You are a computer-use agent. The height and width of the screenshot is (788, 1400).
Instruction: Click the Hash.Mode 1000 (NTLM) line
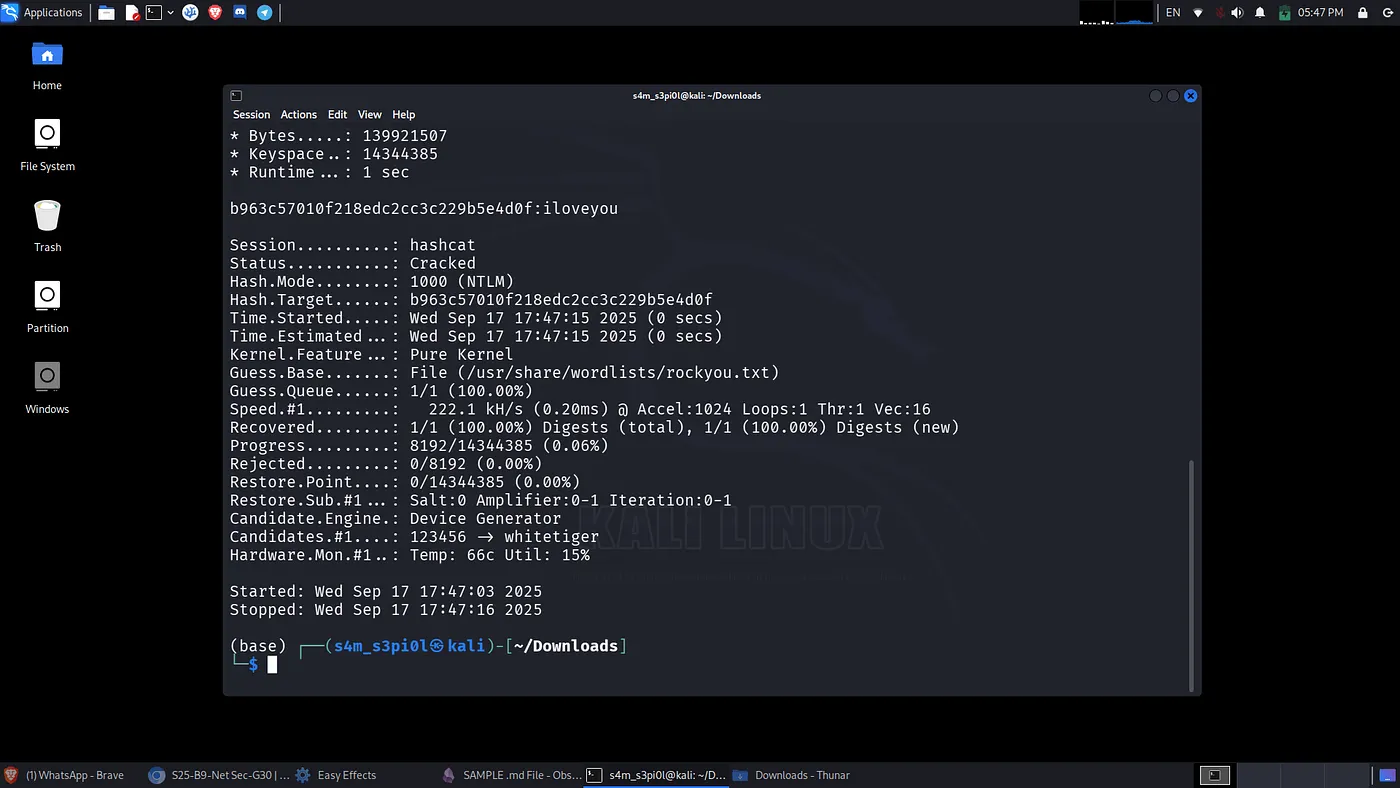coord(372,282)
